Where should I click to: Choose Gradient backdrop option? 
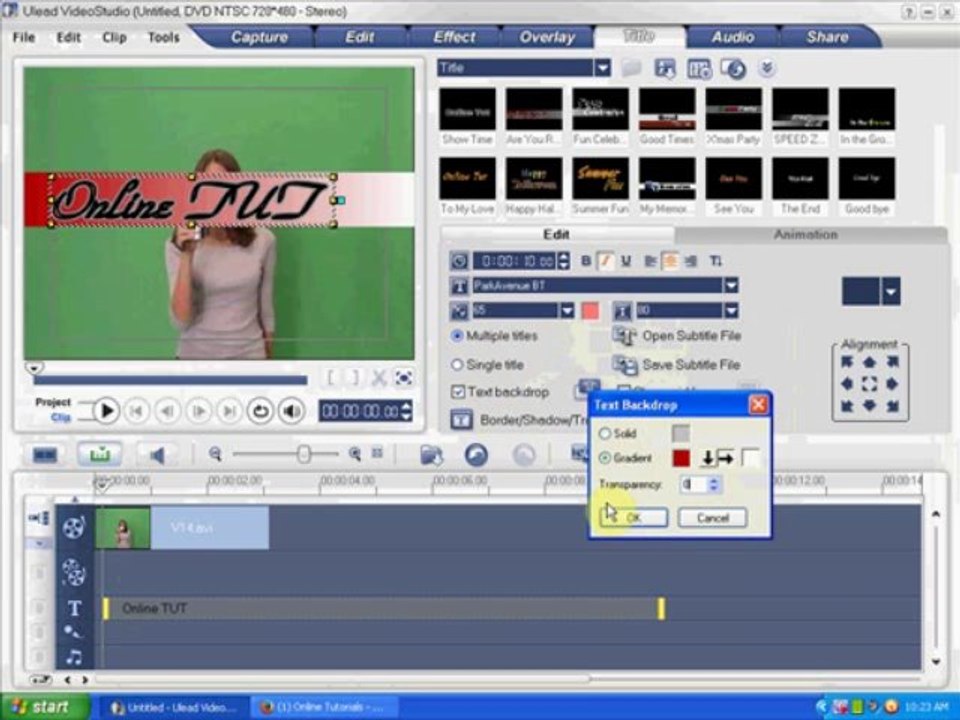605,458
